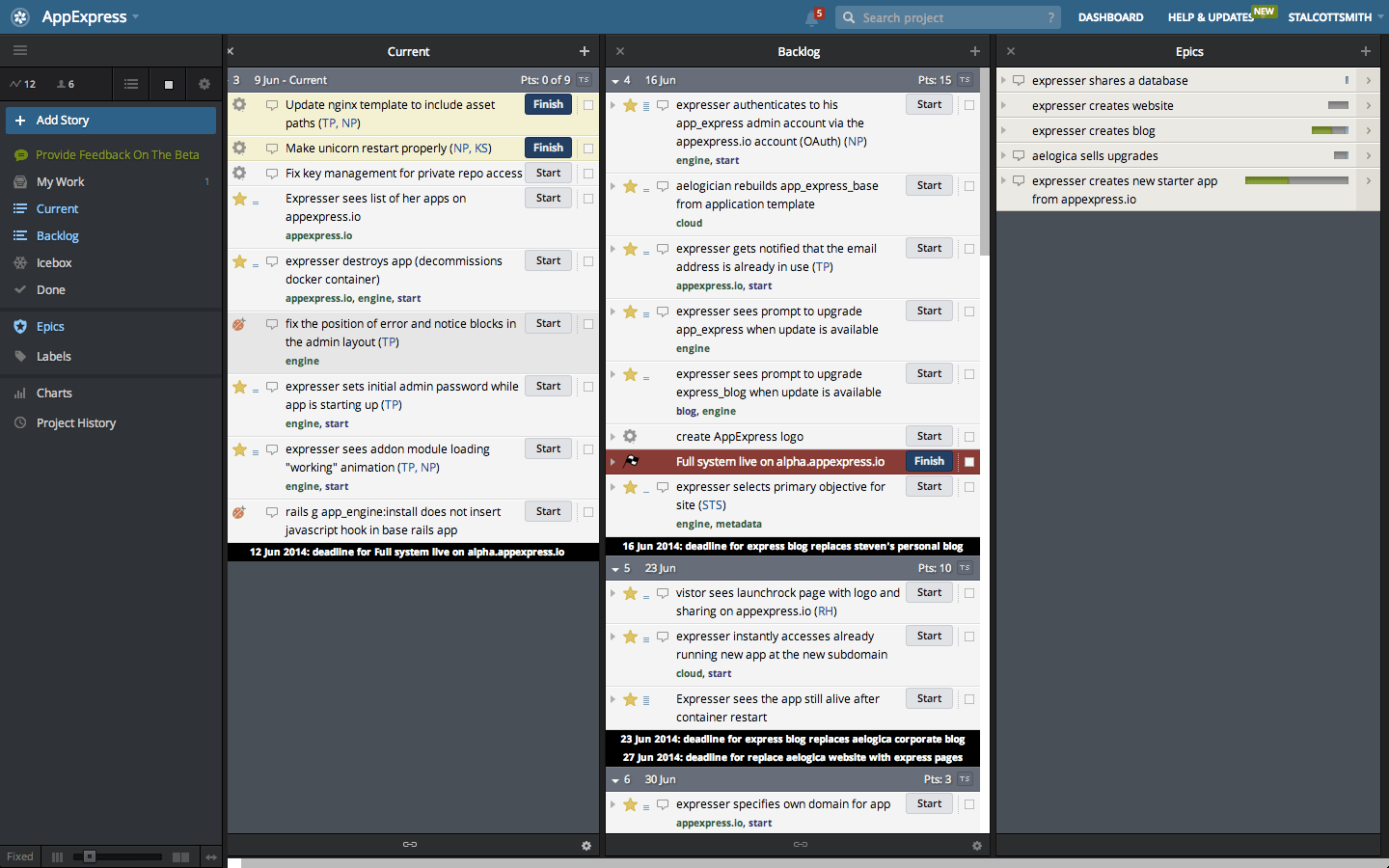
Task: Select Icebox in sidebar
Action: coord(54,263)
